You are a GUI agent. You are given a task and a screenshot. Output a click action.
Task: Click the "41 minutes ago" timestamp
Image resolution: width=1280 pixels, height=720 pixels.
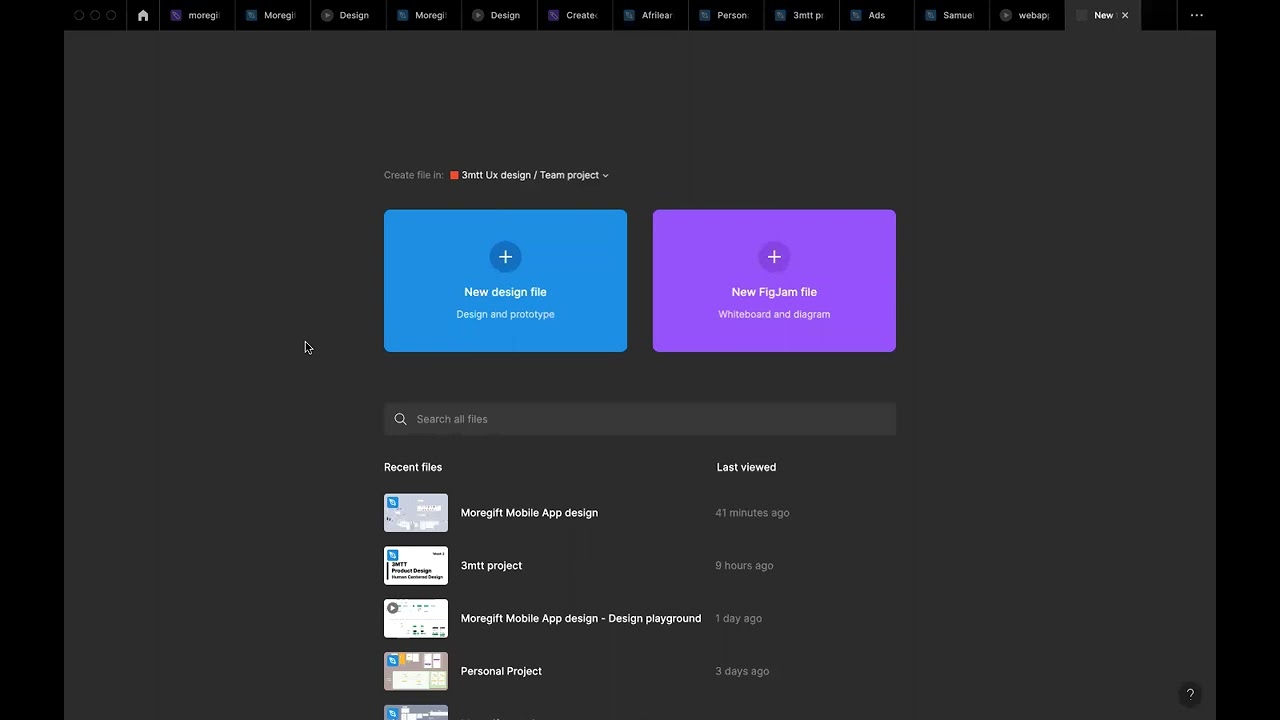[752, 513]
